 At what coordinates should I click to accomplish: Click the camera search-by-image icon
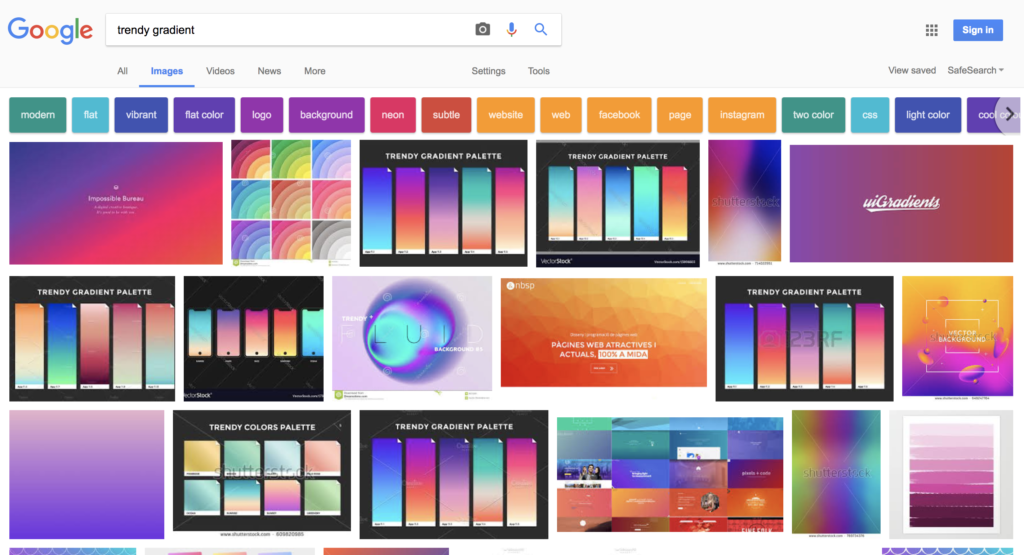pos(482,29)
